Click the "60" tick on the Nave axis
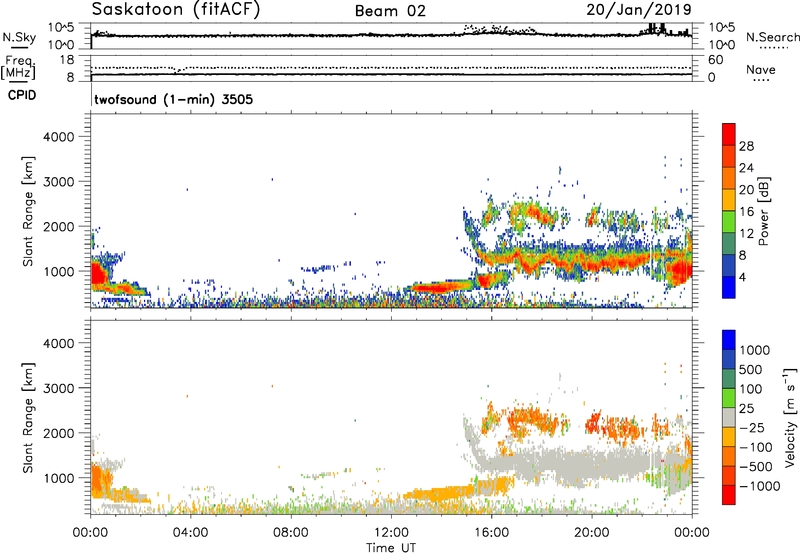The height and width of the screenshot is (554, 800). [715, 60]
